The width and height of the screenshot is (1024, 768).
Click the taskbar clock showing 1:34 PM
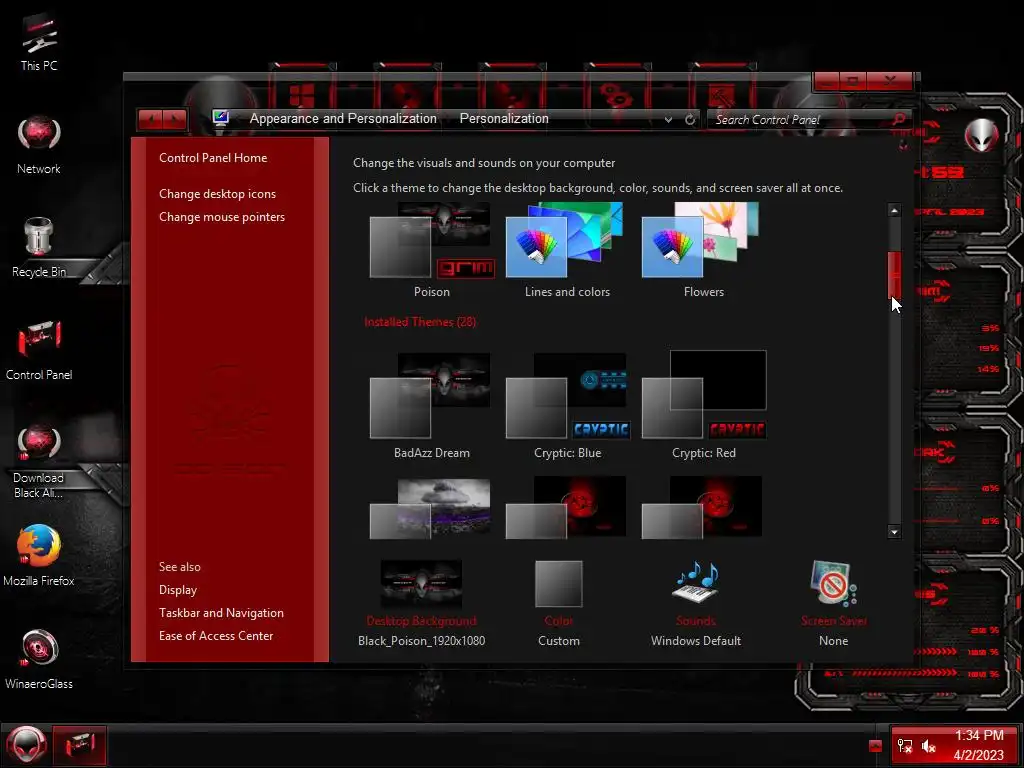coord(978,745)
